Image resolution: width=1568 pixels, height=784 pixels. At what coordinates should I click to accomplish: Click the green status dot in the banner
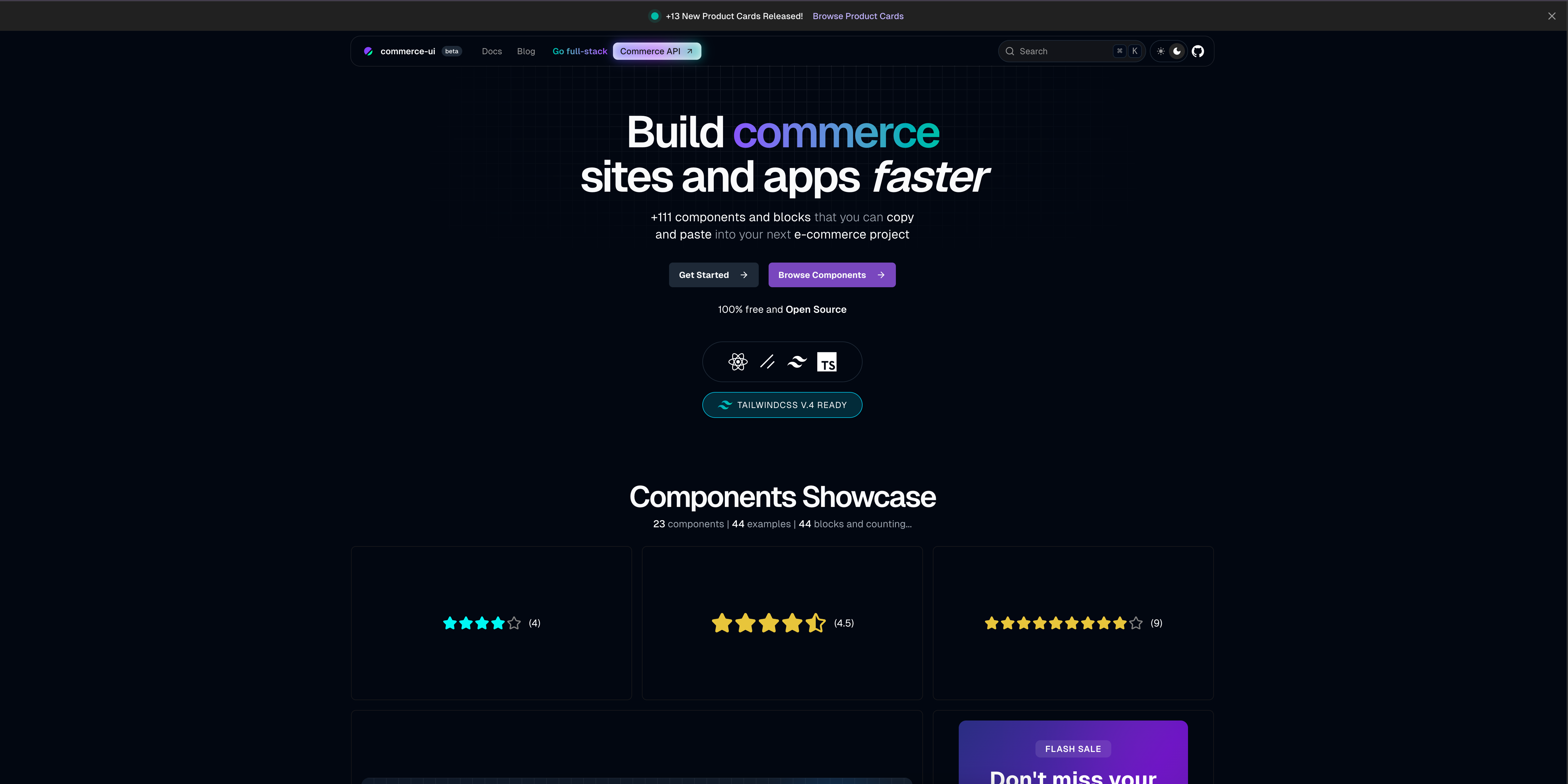tap(654, 16)
